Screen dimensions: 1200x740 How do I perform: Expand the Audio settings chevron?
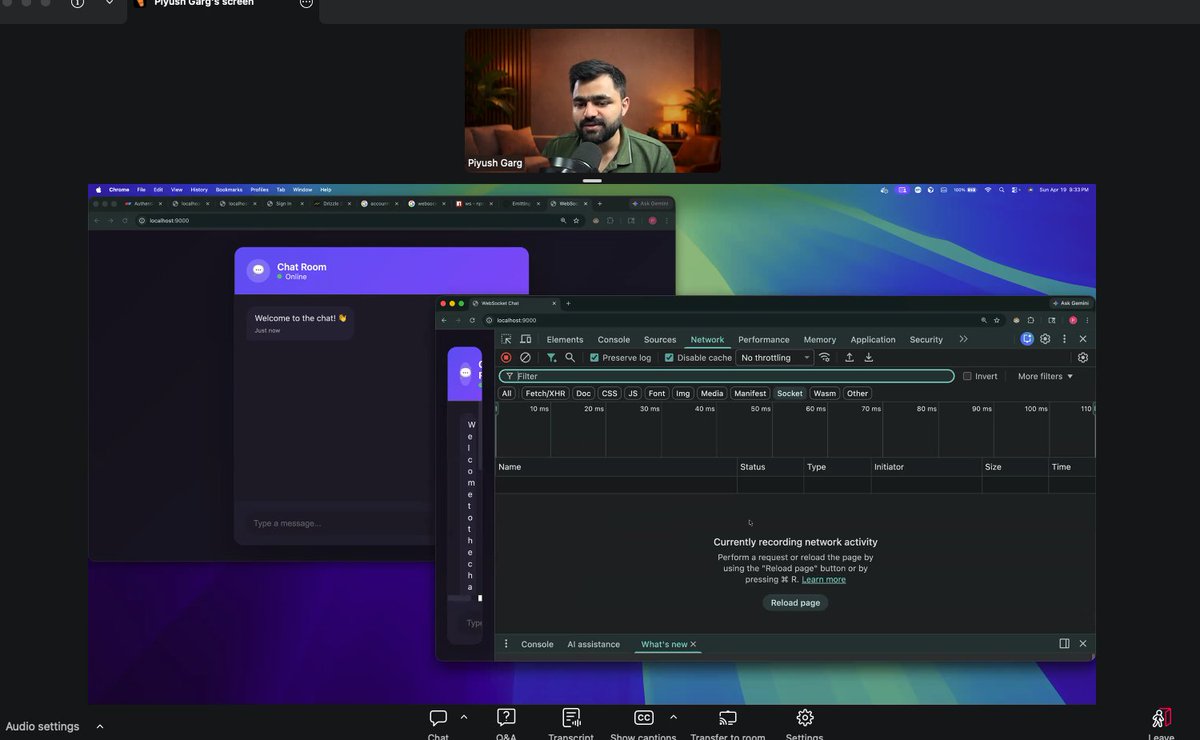pyautogui.click(x=98, y=726)
